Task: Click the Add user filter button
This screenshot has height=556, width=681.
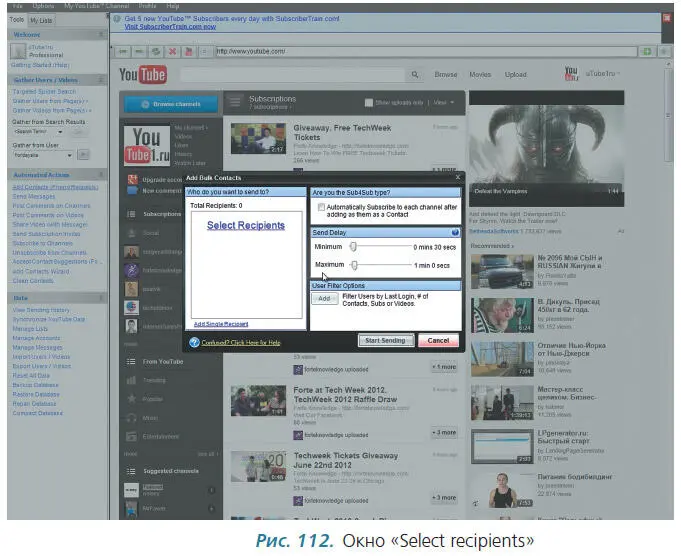Action: [324, 298]
